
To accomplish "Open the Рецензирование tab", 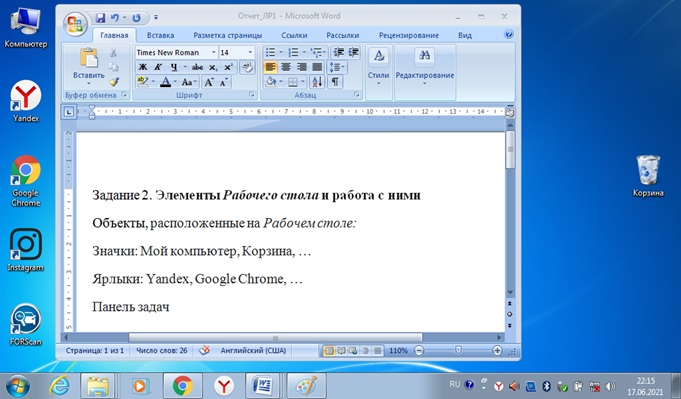I will tap(409, 35).
